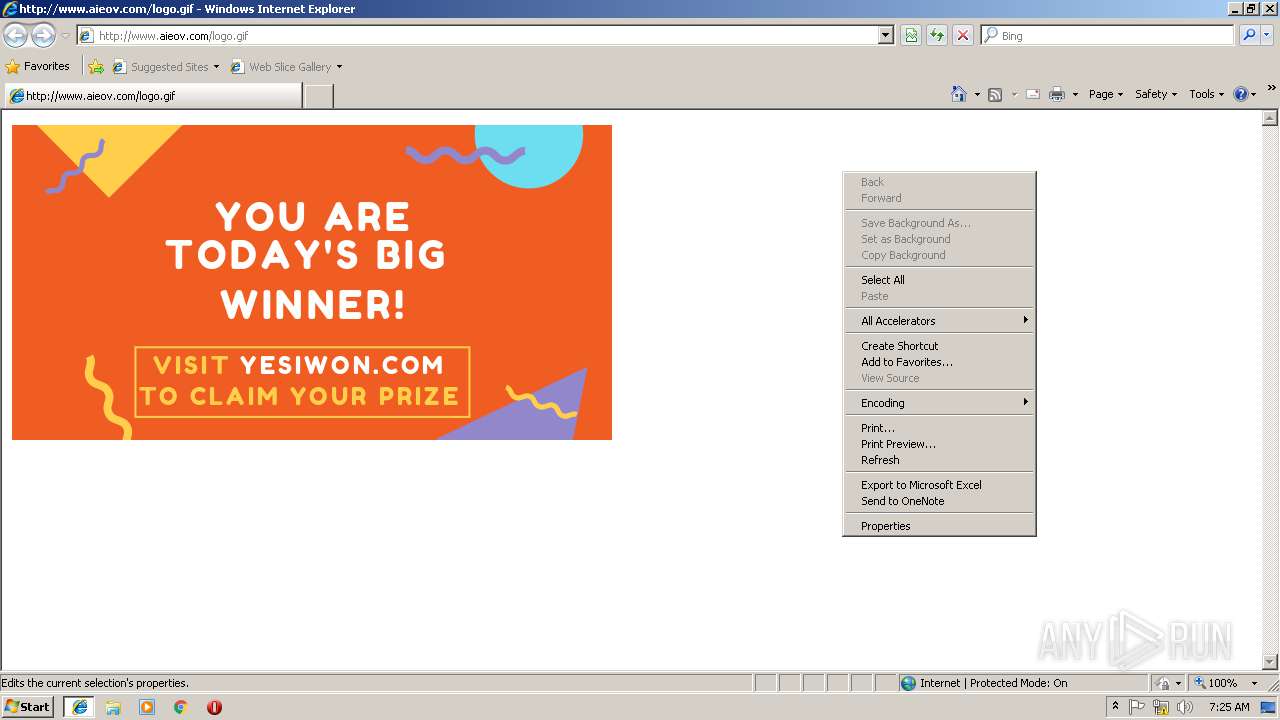
Task: Click the RSS Feeds icon
Action: point(995,94)
